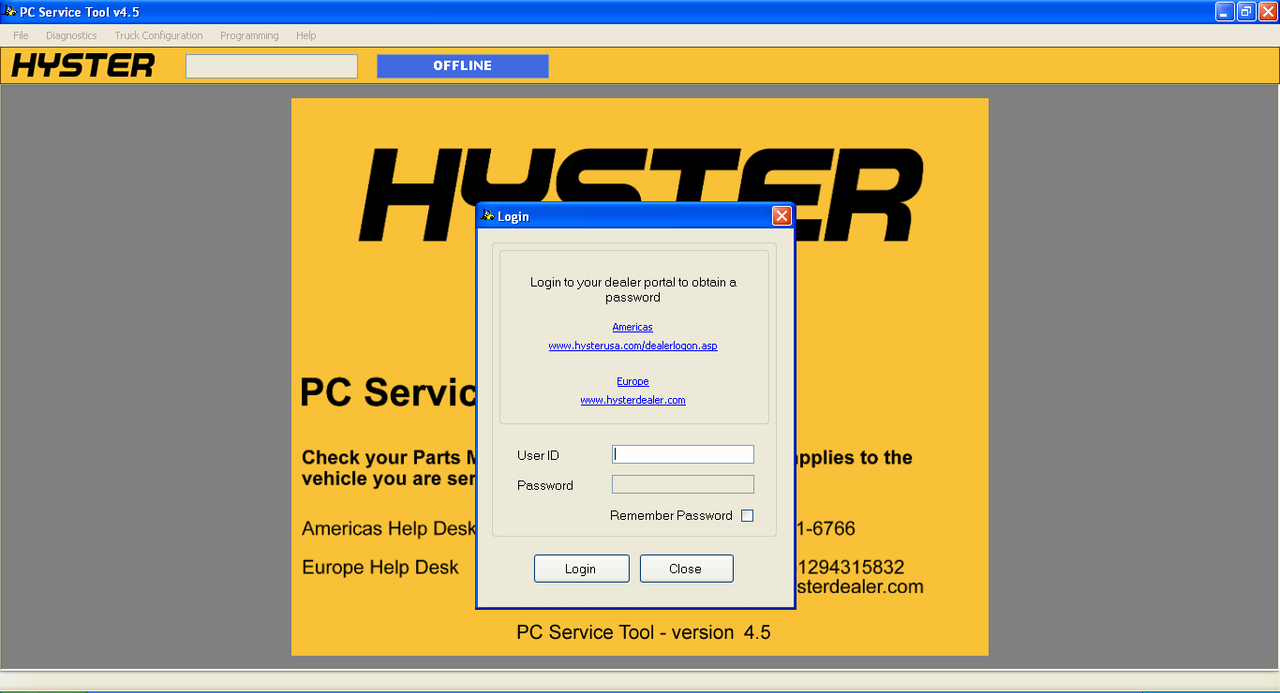Screen dimensions: 1280x693
Task: Click the Hyster logo in the toolbar
Action: [83, 66]
